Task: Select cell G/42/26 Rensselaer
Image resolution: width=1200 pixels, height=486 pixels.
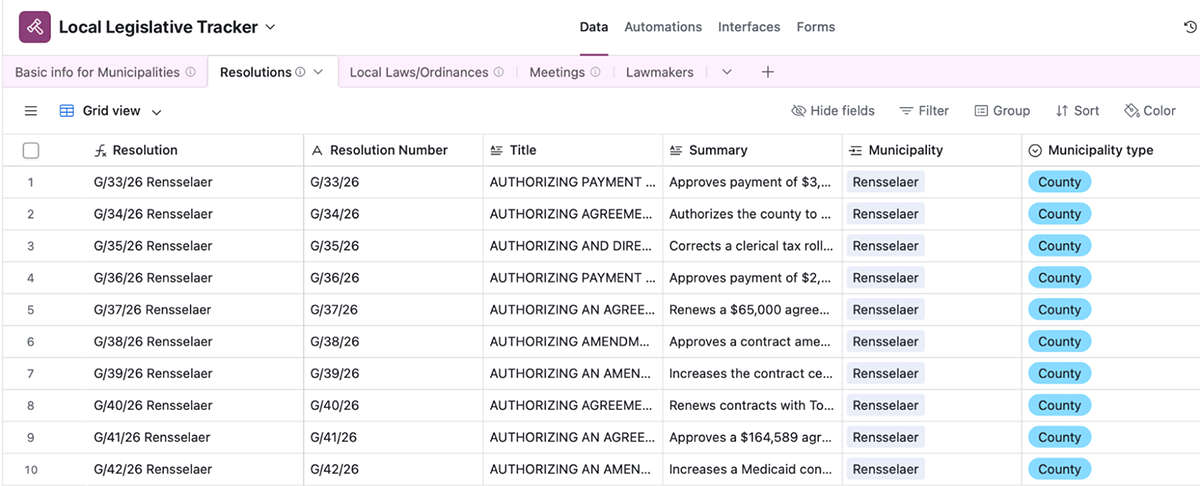Action: [x=153, y=469]
